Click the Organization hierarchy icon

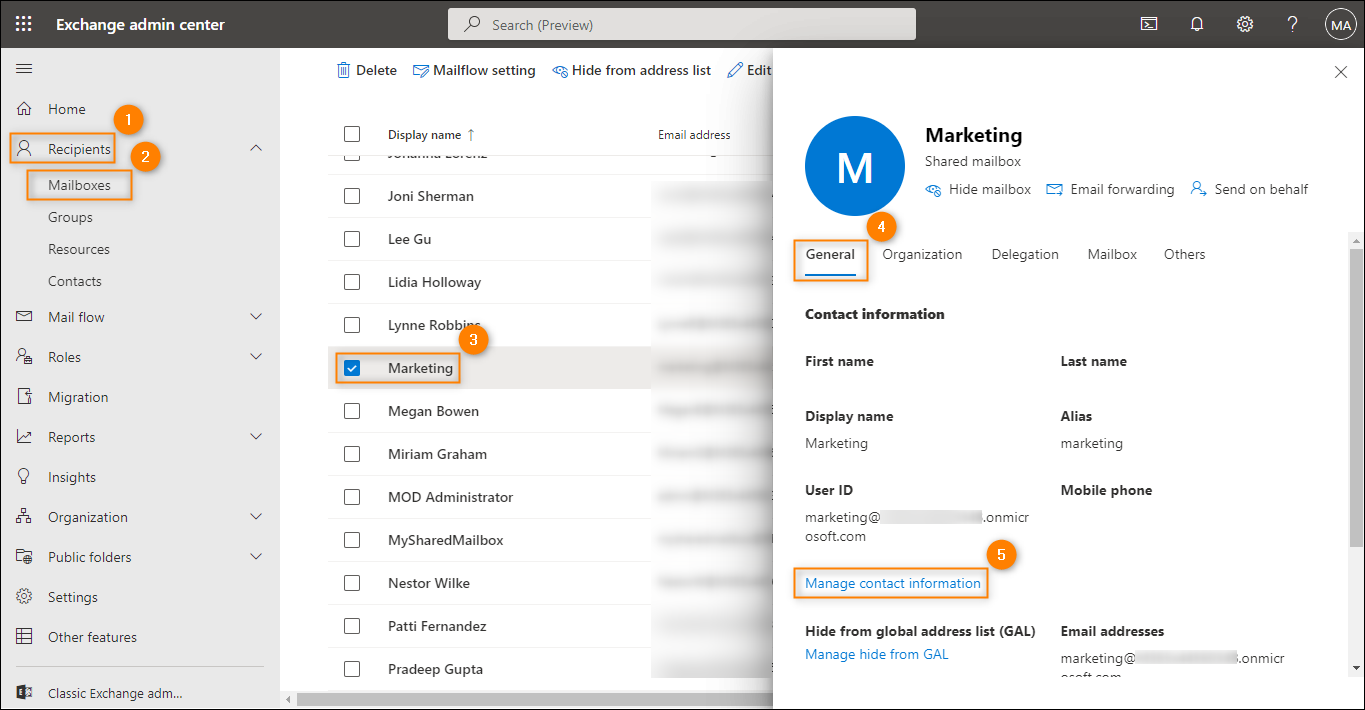coord(25,517)
